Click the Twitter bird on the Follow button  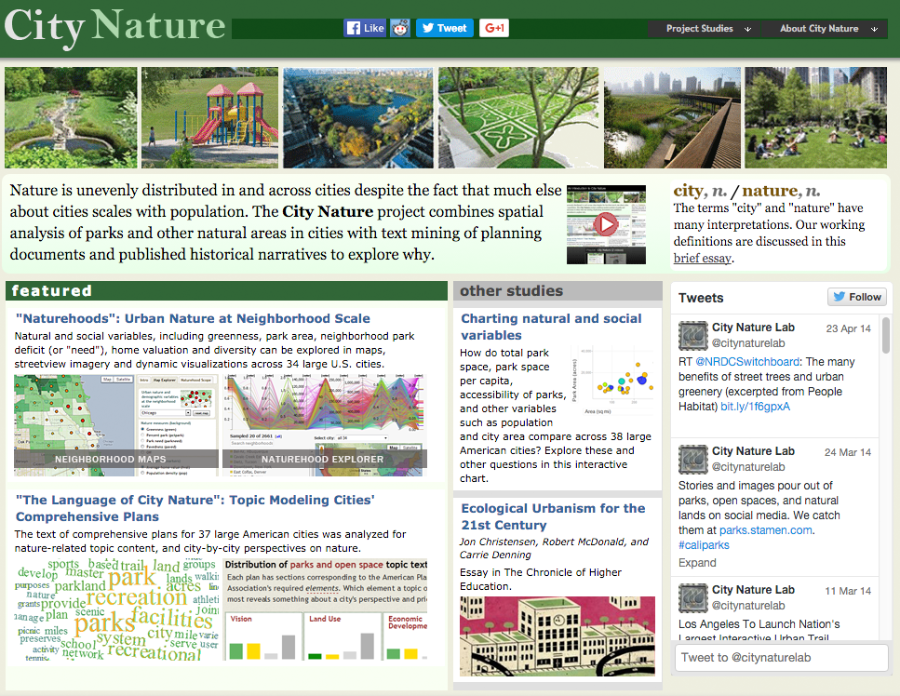pyautogui.click(x=838, y=297)
